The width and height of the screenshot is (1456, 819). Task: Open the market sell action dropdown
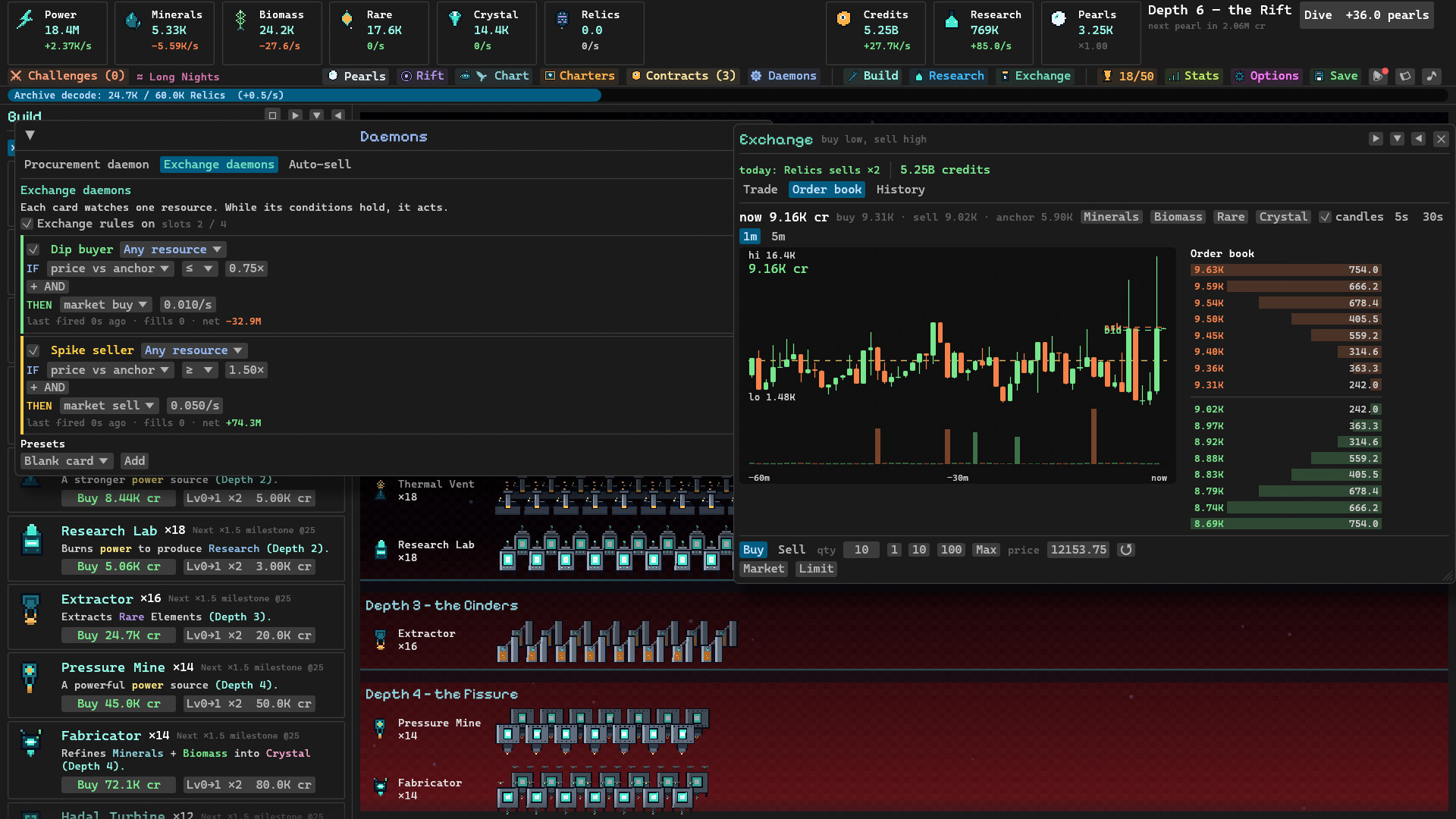pos(109,406)
